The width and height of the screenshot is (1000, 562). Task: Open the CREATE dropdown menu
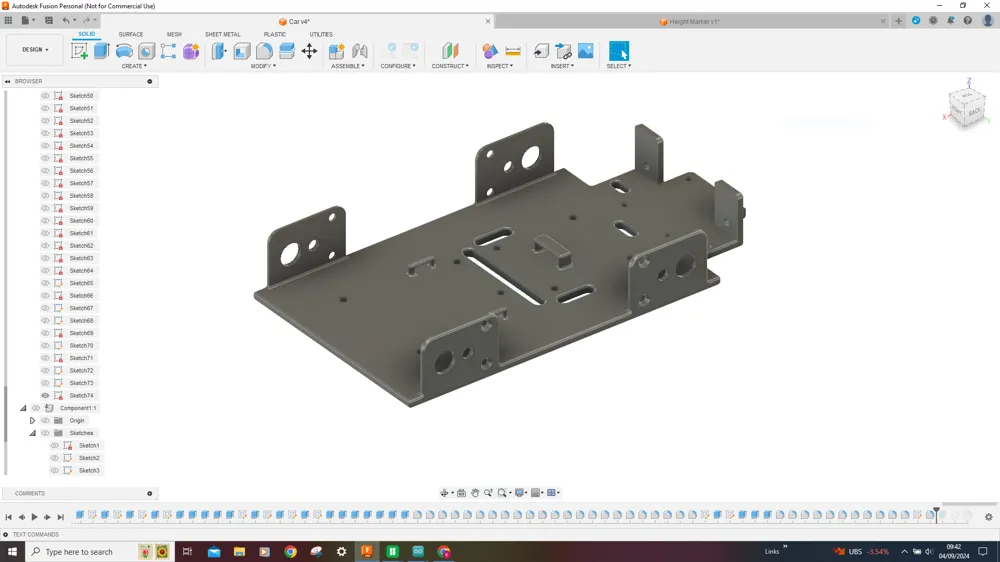134,66
